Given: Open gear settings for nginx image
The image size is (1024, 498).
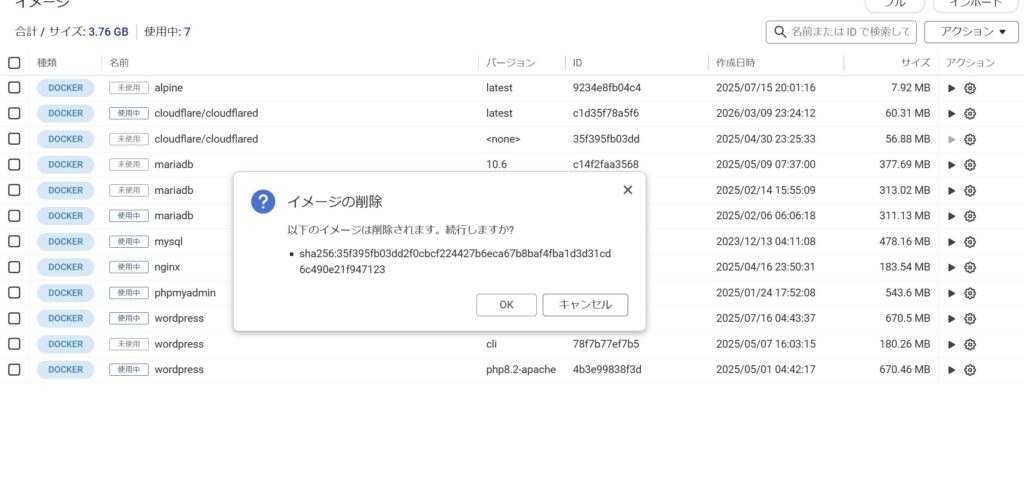Looking at the screenshot, I should (970, 268).
